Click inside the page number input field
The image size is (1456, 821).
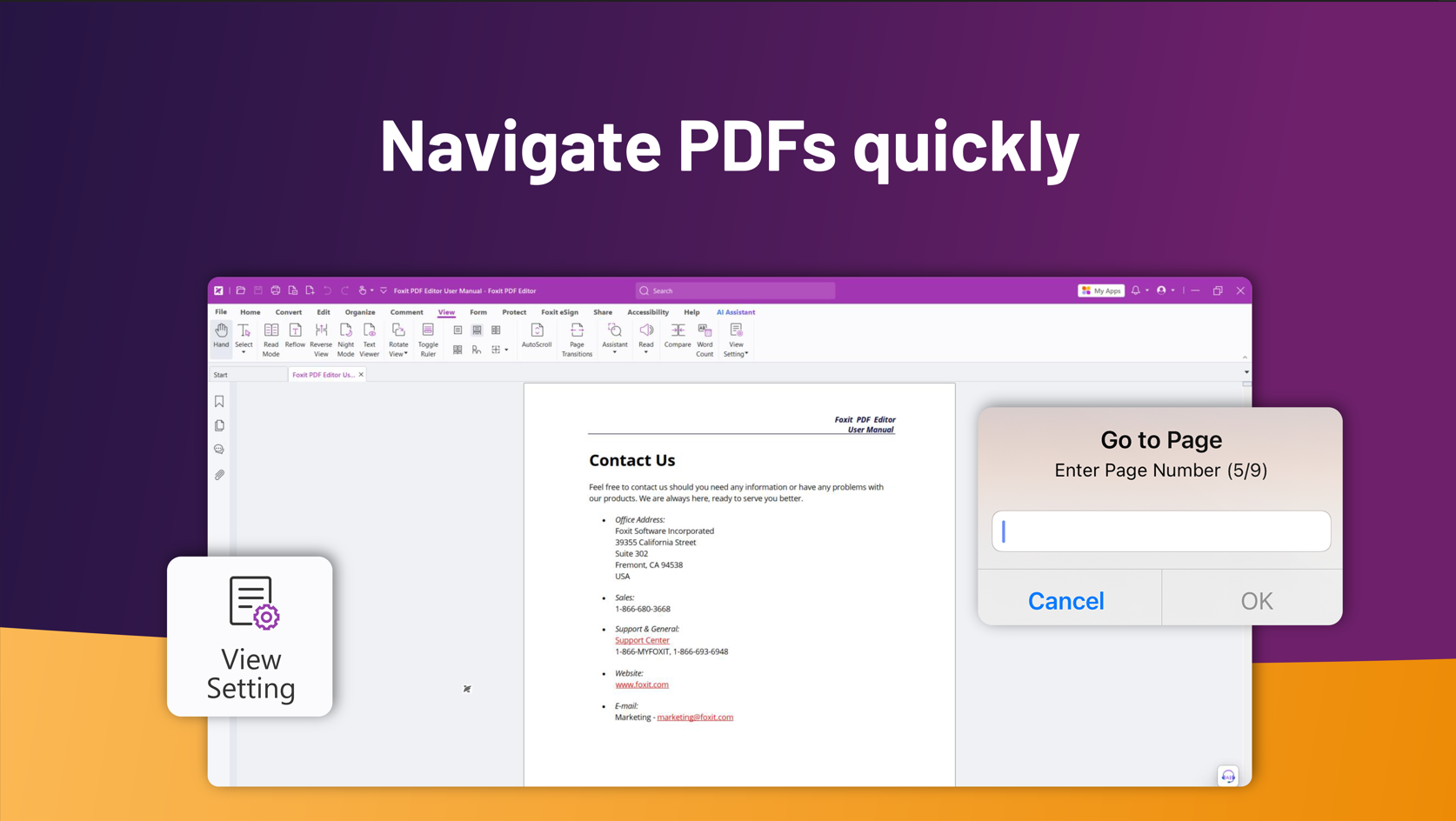[1160, 531]
